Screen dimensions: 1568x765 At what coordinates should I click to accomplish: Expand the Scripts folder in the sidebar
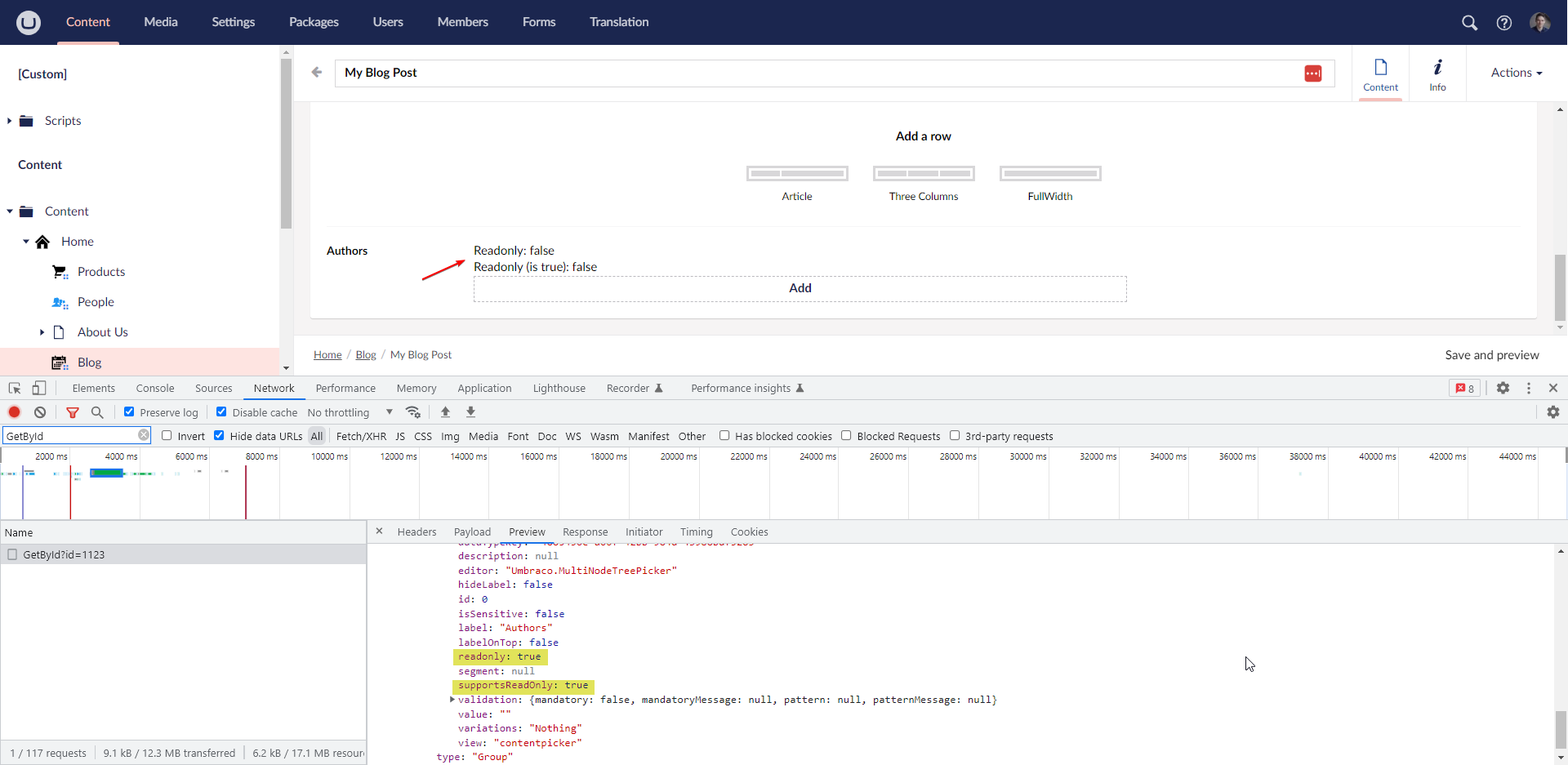tap(11, 120)
